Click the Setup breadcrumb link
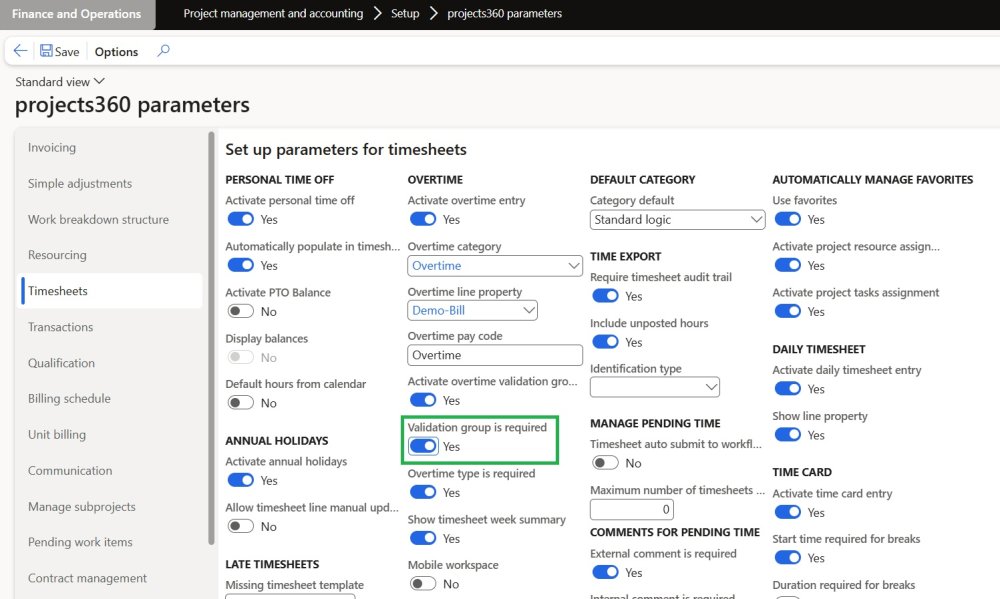 click(405, 14)
